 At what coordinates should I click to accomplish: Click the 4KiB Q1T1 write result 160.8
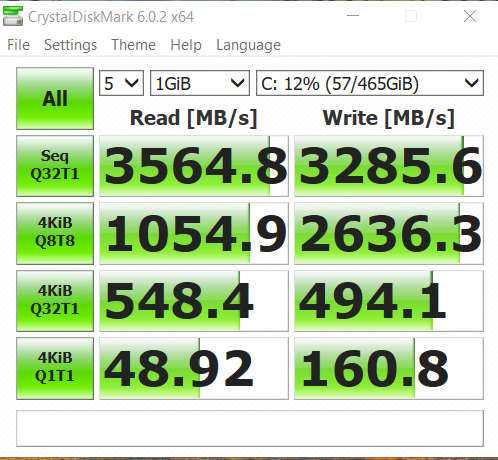click(389, 368)
